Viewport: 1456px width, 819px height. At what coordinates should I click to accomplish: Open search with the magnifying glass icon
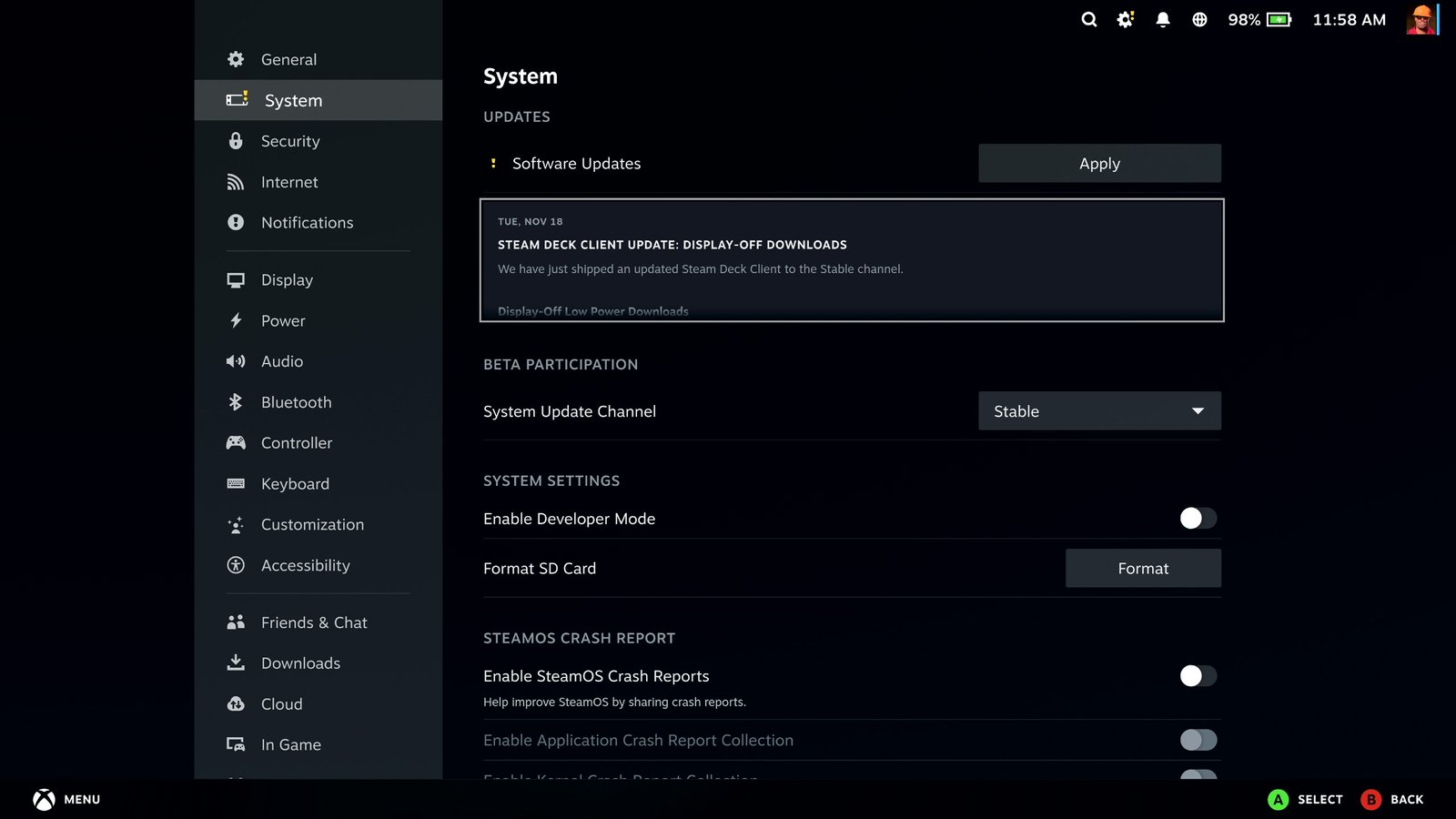tap(1088, 19)
